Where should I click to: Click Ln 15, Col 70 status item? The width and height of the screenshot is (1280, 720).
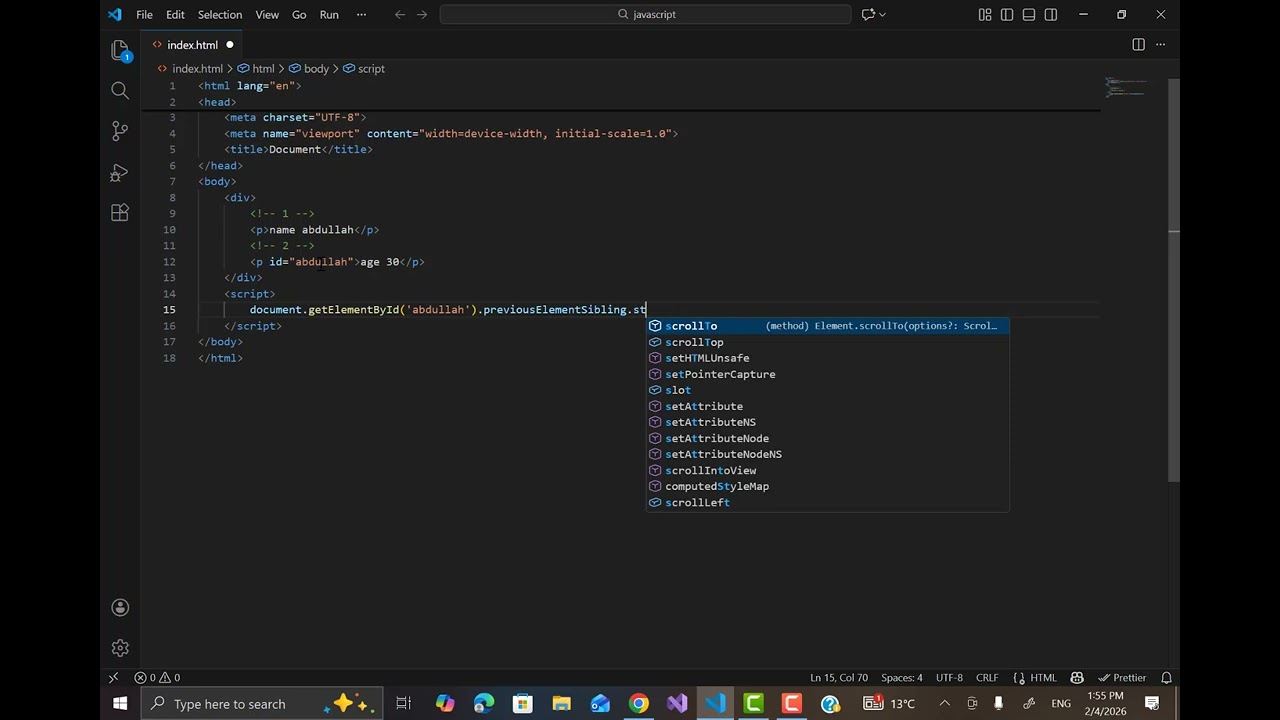(x=838, y=677)
